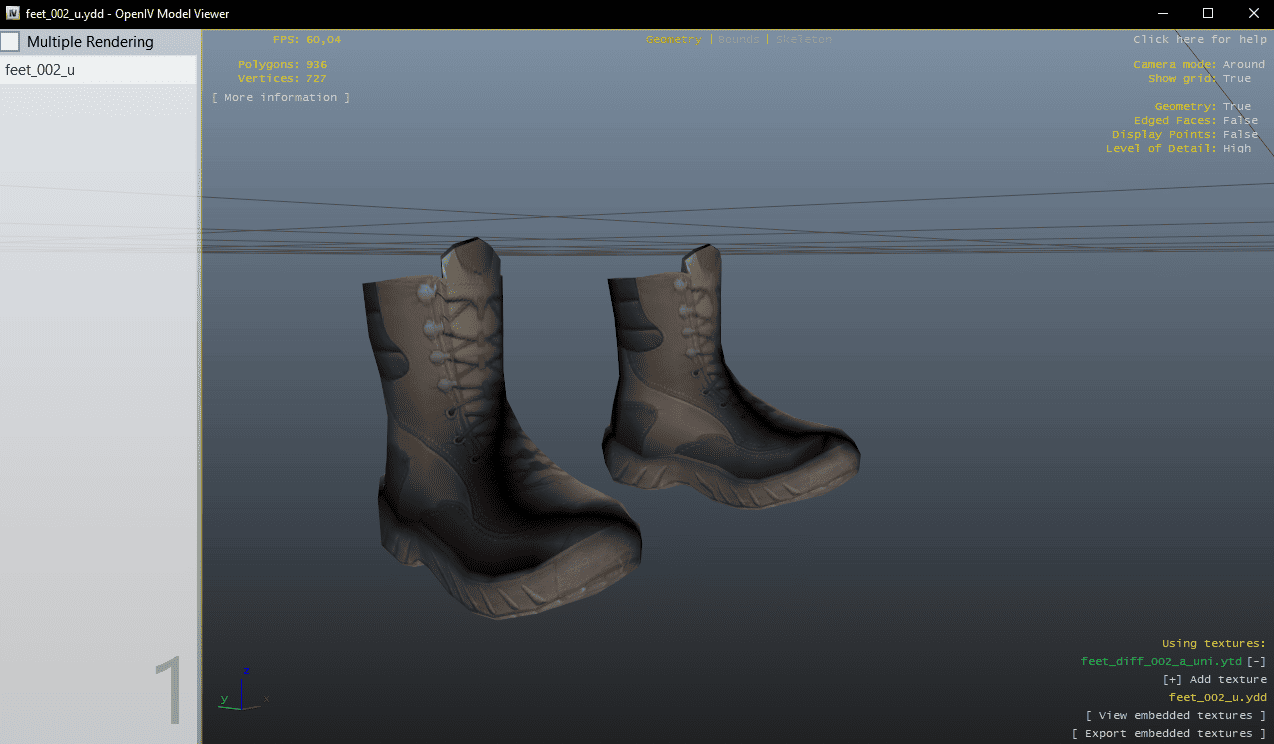This screenshot has height=744, width=1274.
Task: Toggle Edged Faces False value
Action: pos(1240,120)
